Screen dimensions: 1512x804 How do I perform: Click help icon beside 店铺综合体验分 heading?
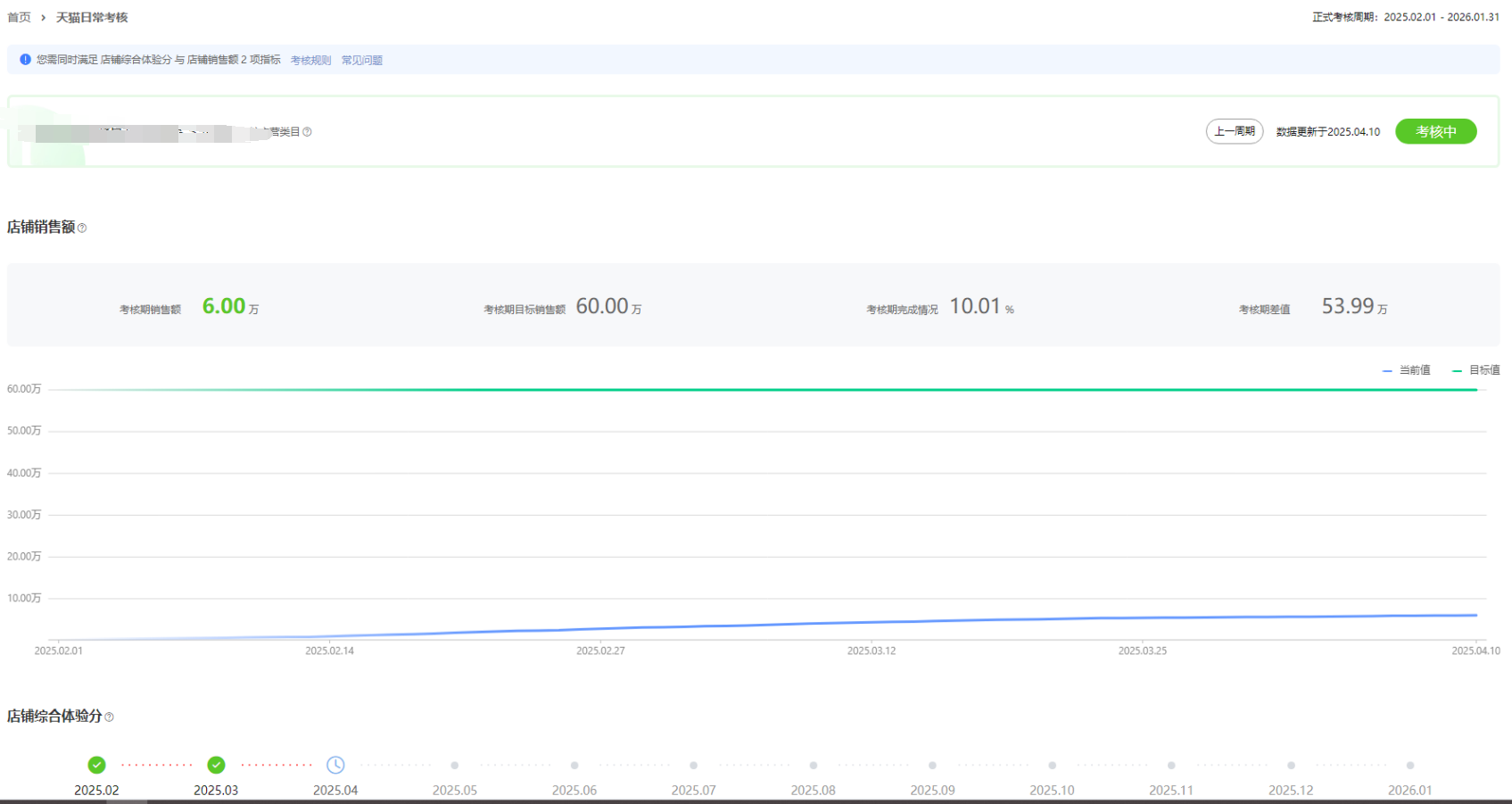click(109, 717)
